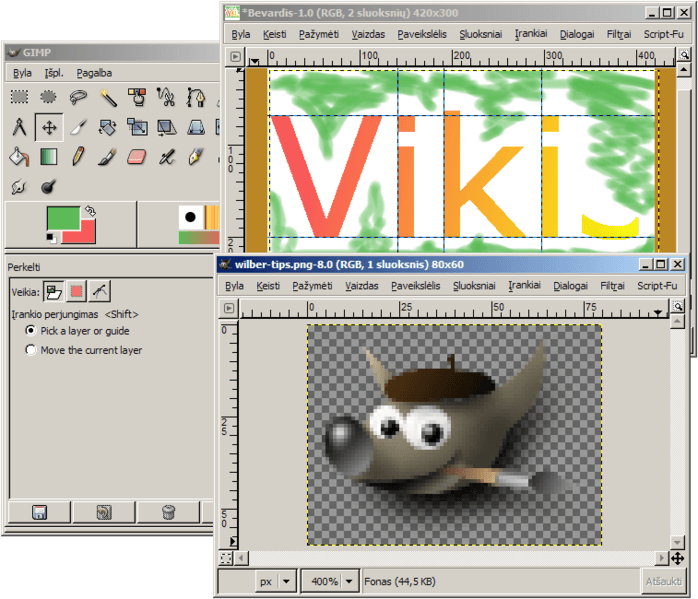Select the Fuzzy Select magic wand tool
The width and height of the screenshot is (698, 599).
108,97
